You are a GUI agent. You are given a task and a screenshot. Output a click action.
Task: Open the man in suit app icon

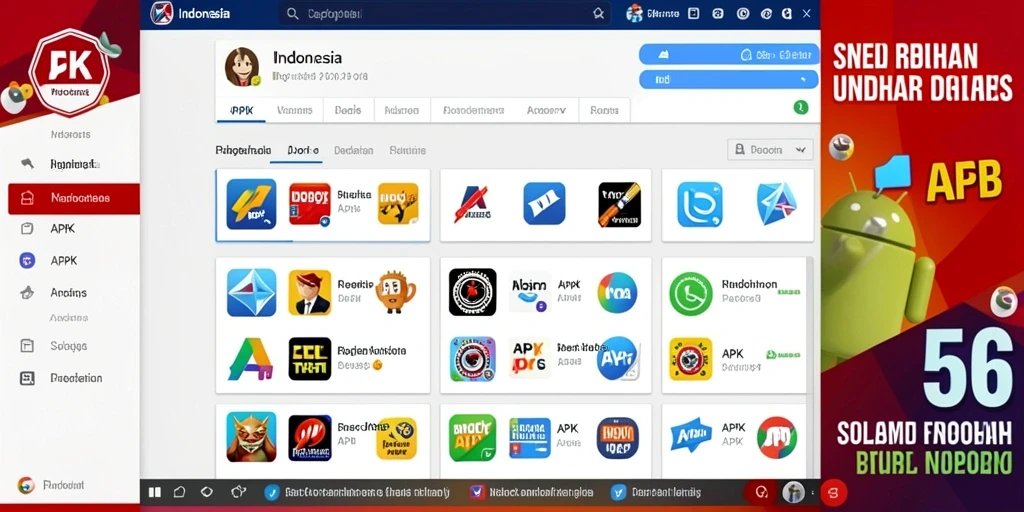[310, 293]
